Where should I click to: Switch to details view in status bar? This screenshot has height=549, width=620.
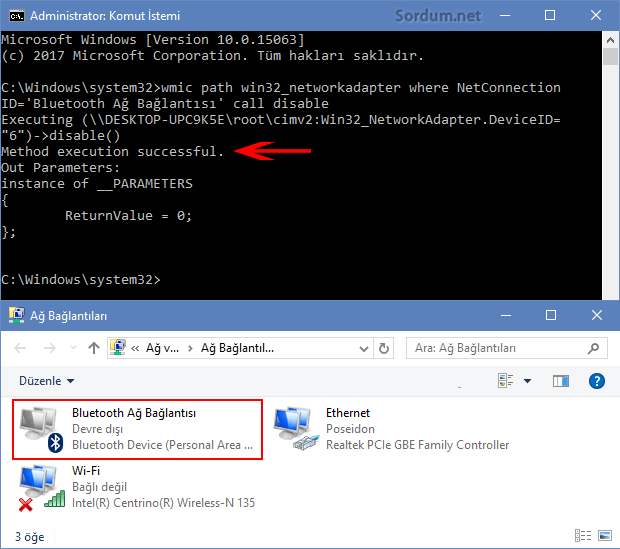click(x=583, y=536)
